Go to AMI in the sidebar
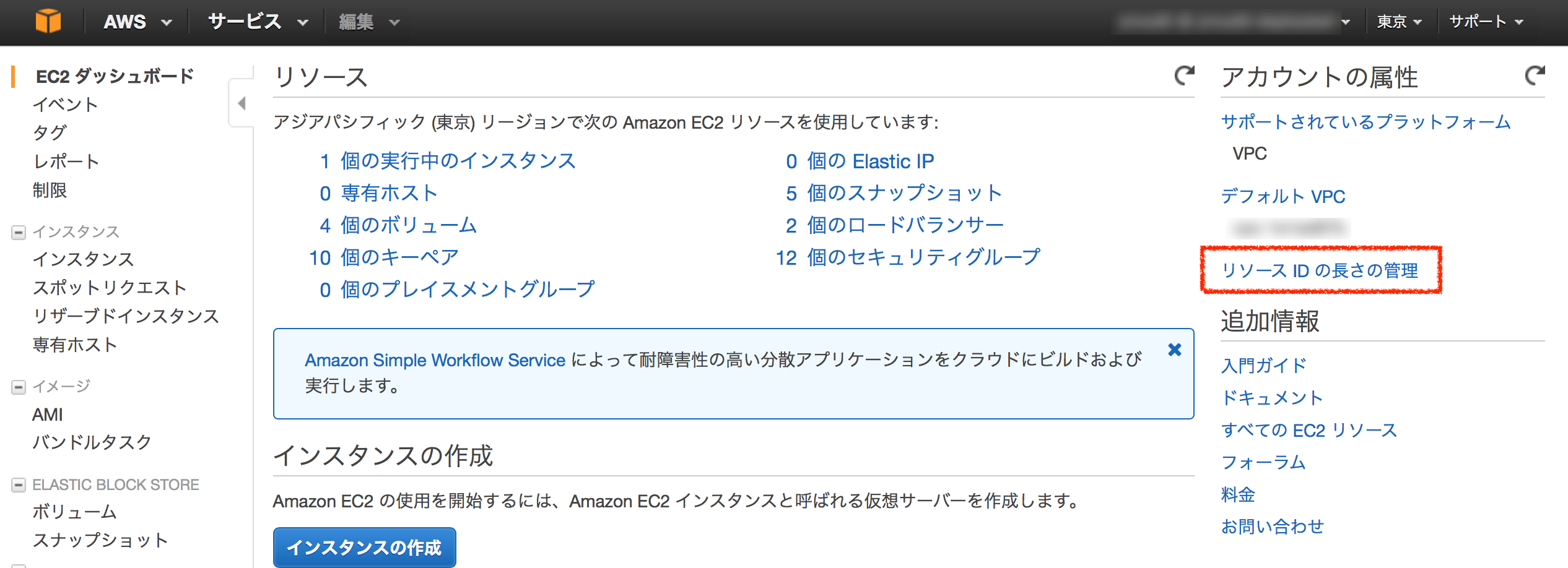 (x=48, y=415)
